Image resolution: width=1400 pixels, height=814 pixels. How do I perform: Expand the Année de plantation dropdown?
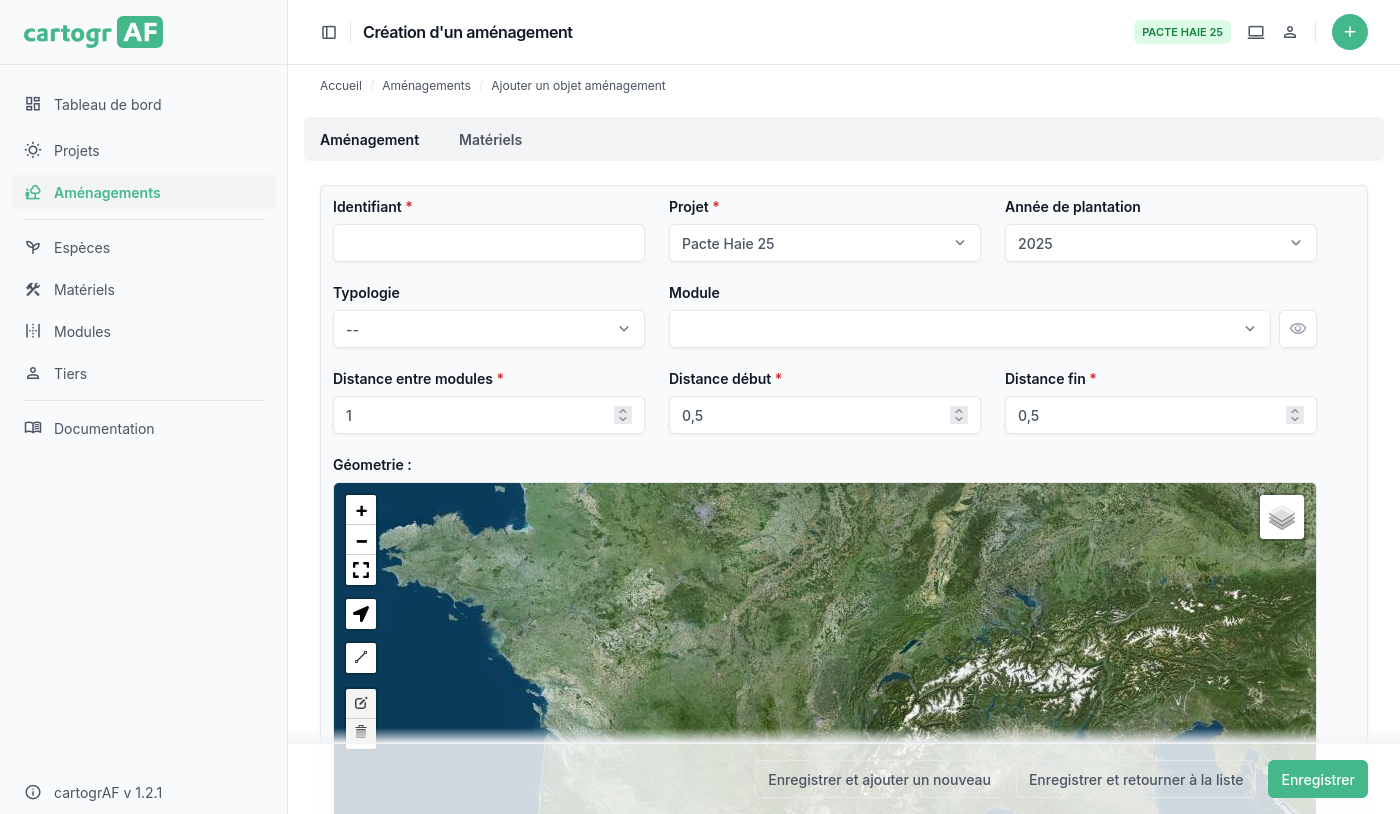click(1160, 243)
